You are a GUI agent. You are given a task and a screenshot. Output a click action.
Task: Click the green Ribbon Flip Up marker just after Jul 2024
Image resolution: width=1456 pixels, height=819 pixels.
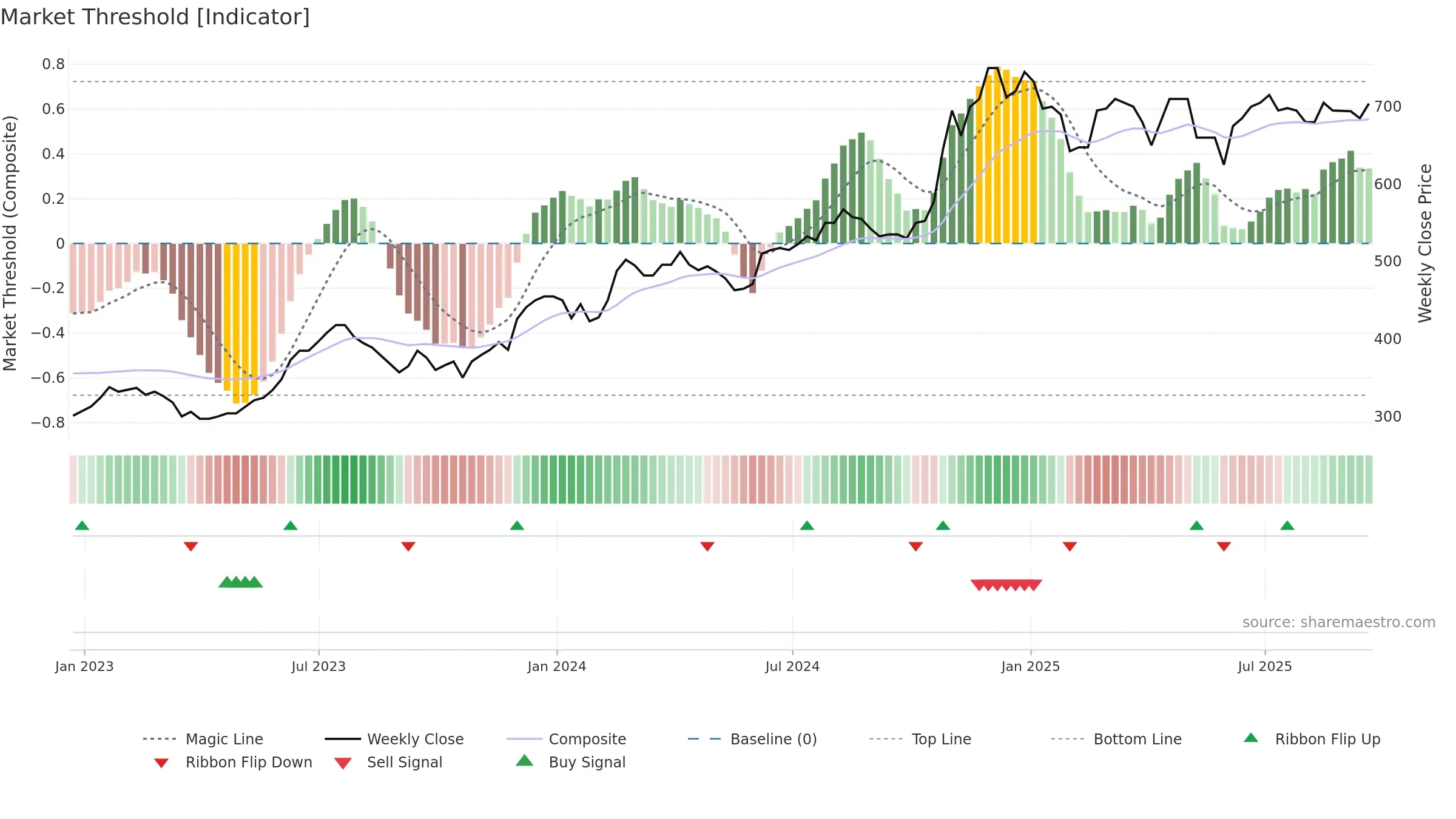point(807,525)
